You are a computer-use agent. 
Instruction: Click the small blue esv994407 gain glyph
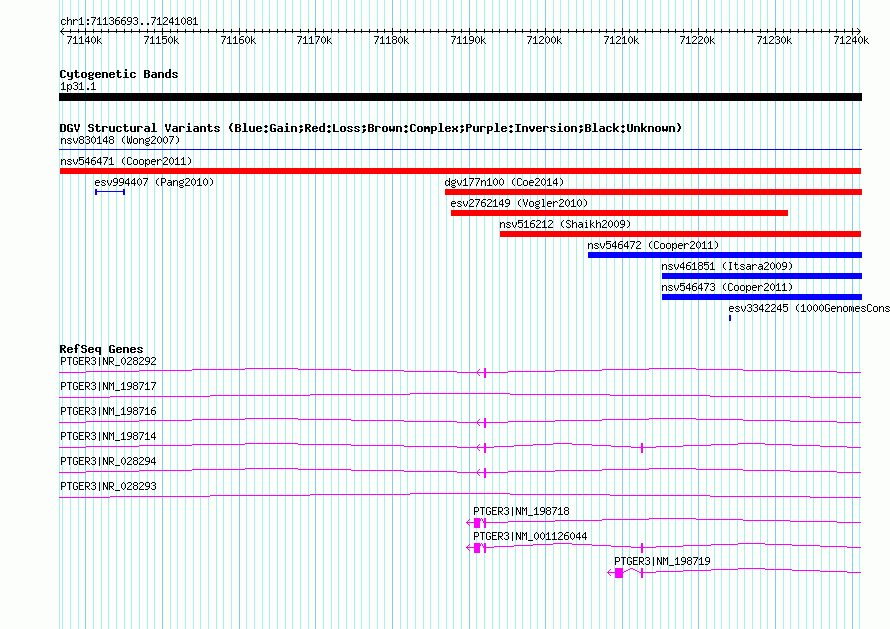click(110, 192)
